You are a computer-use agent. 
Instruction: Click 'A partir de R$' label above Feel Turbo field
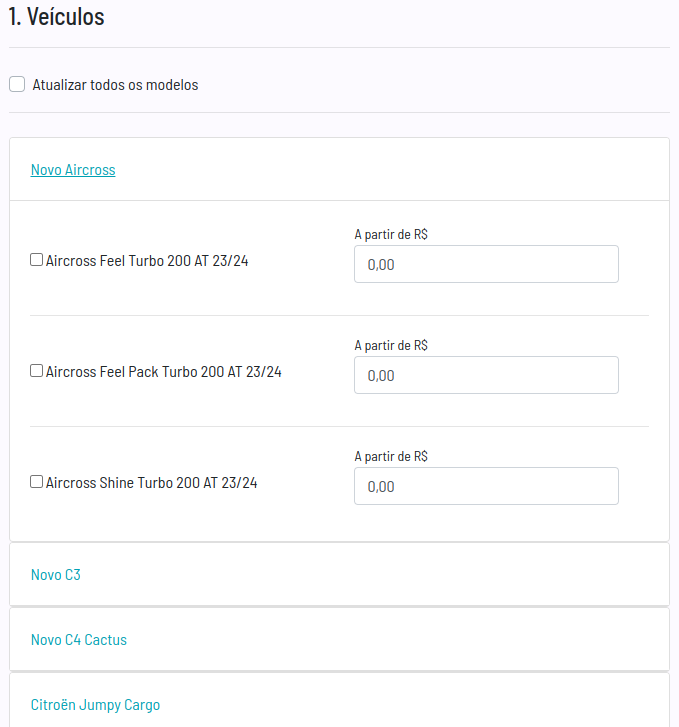(391, 234)
